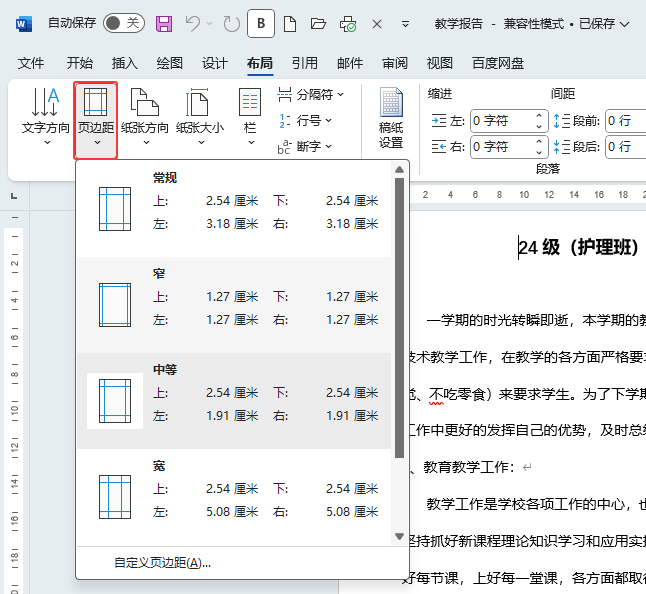
Task: Select the 中等 moderate margins preset
Action: 234,401
